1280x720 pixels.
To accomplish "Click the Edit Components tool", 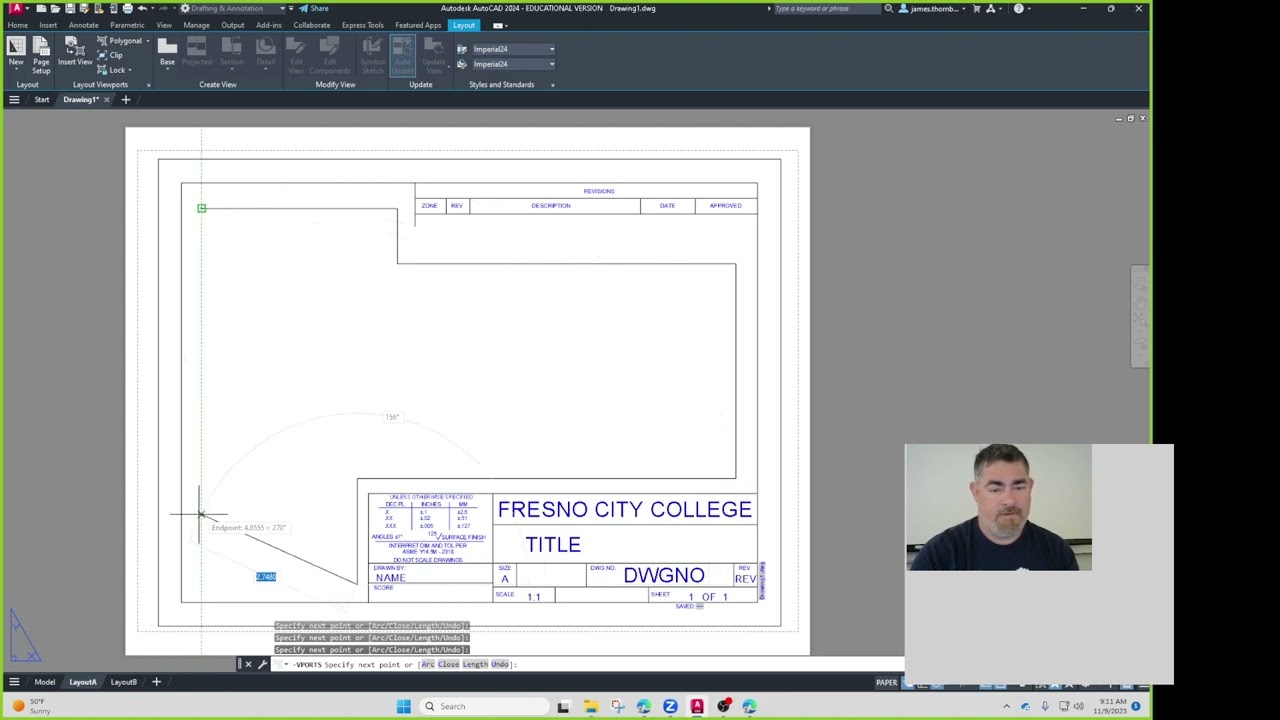I will coord(330,55).
